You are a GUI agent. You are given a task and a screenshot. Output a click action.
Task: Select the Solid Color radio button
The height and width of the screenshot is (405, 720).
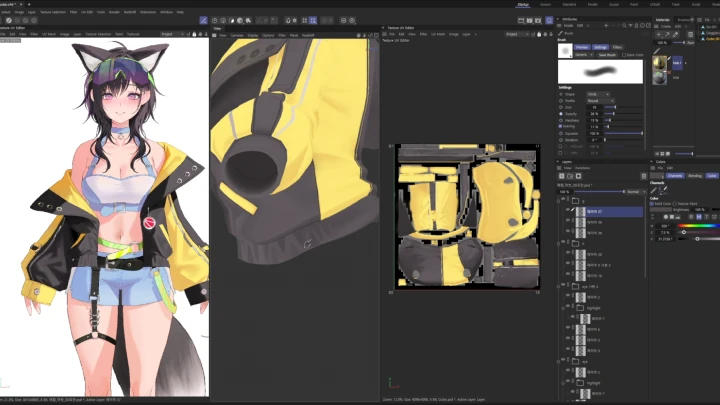(x=652, y=203)
